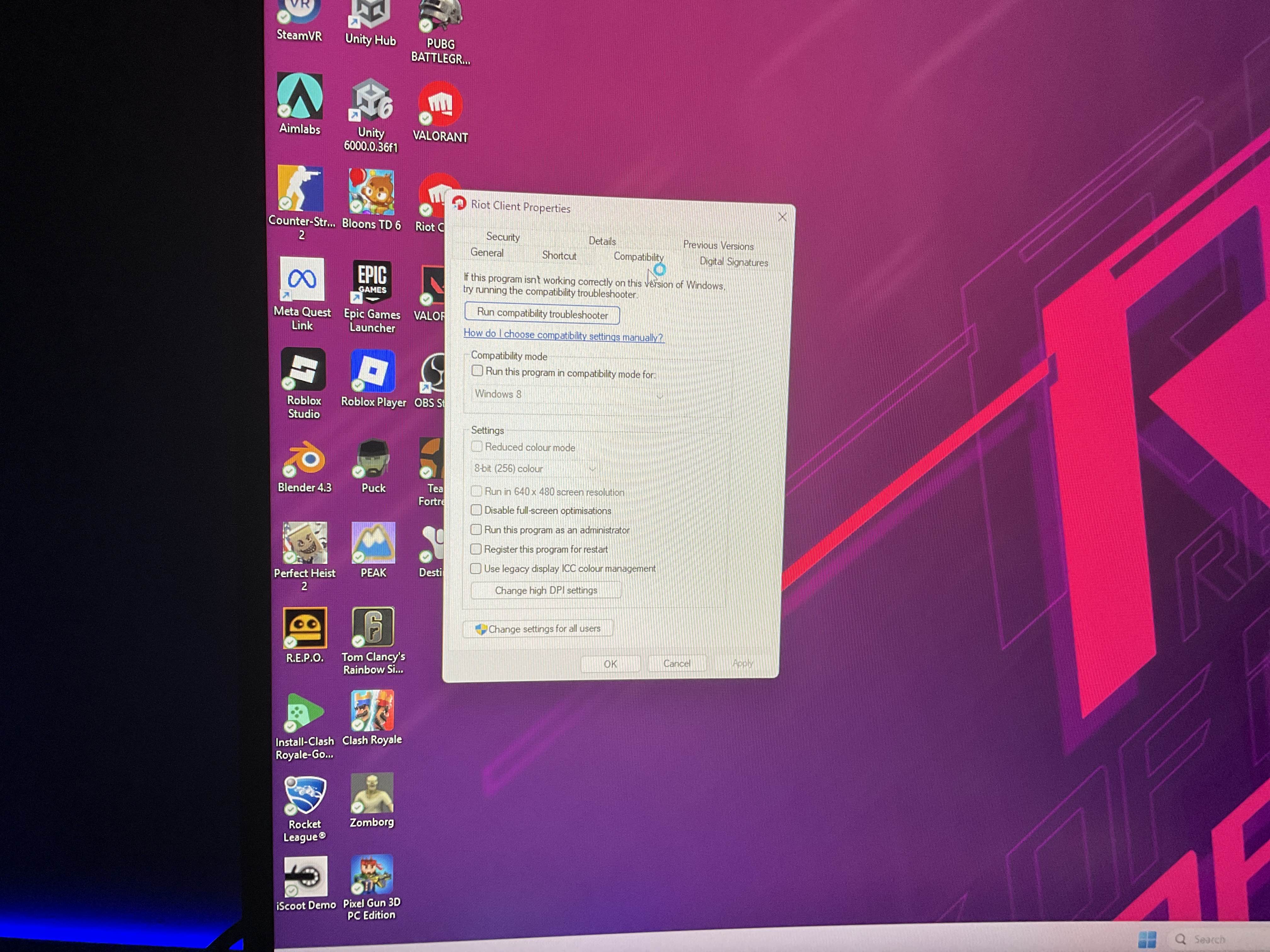Toggle Register this program for restart
Image resolution: width=1270 pixels, height=952 pixels.
pos(475,549)
